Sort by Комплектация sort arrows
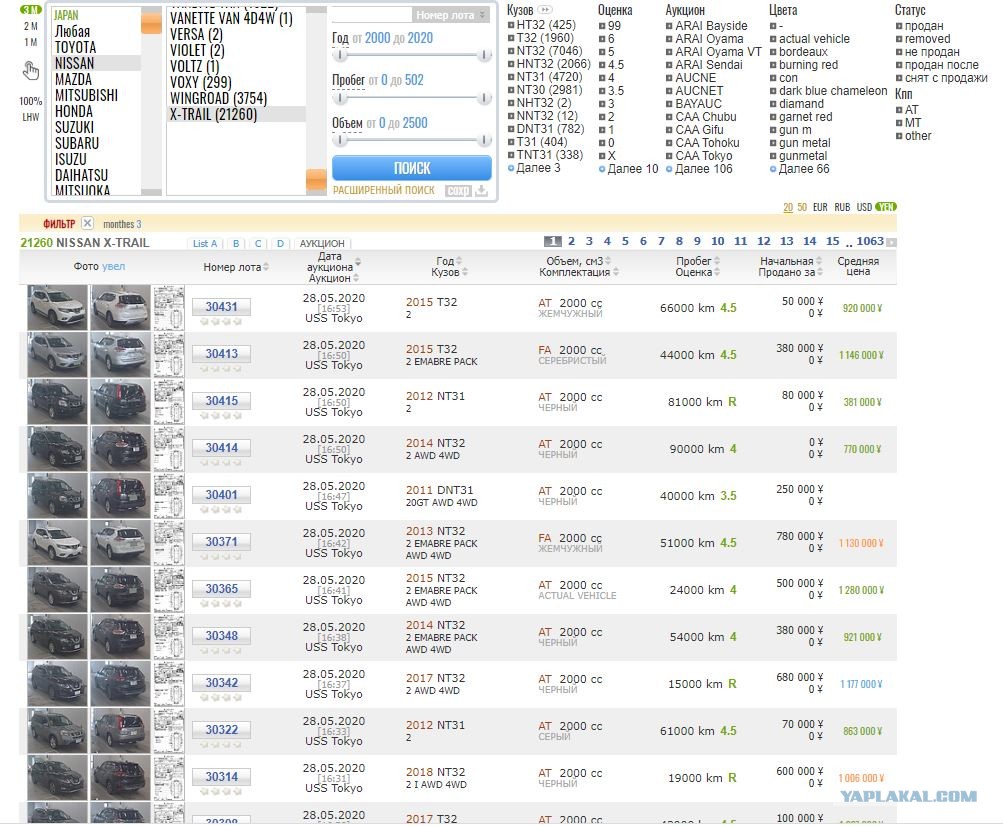The image size is (1003, 826). click(615, 272)
